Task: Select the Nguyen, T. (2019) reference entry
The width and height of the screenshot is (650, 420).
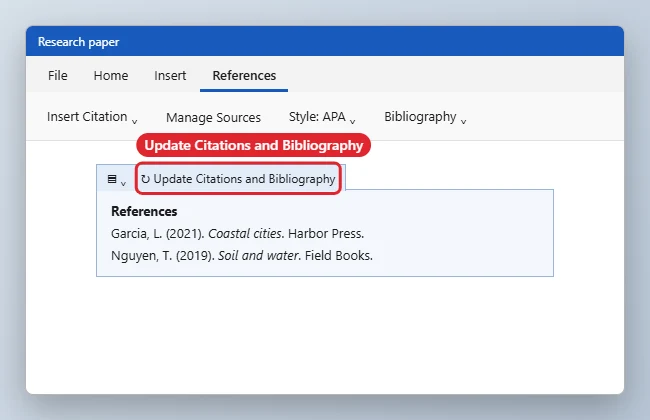Action: coord(242,255)
